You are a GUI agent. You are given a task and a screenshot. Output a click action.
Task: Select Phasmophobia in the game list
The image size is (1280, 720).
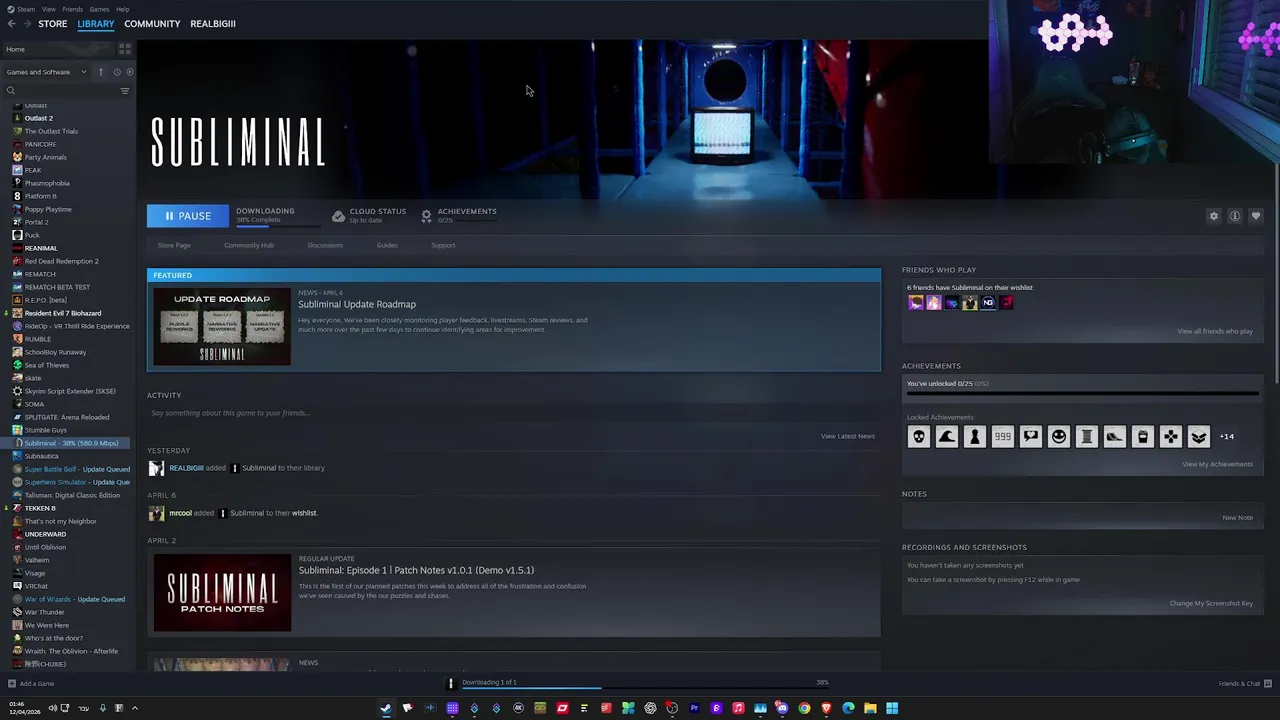[x=47, y=183]
